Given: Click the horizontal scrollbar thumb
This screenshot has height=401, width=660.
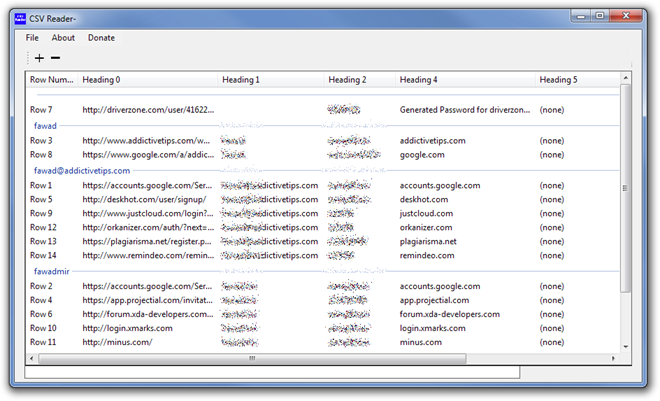Looking at the screenshot, I should (252, 359).
